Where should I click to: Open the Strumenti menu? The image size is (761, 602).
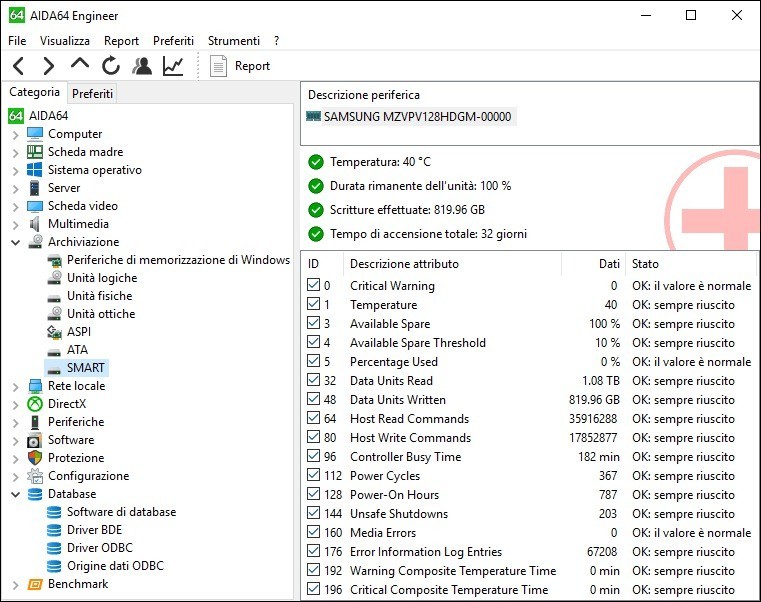pyautogui.click(x=234, y=41)
